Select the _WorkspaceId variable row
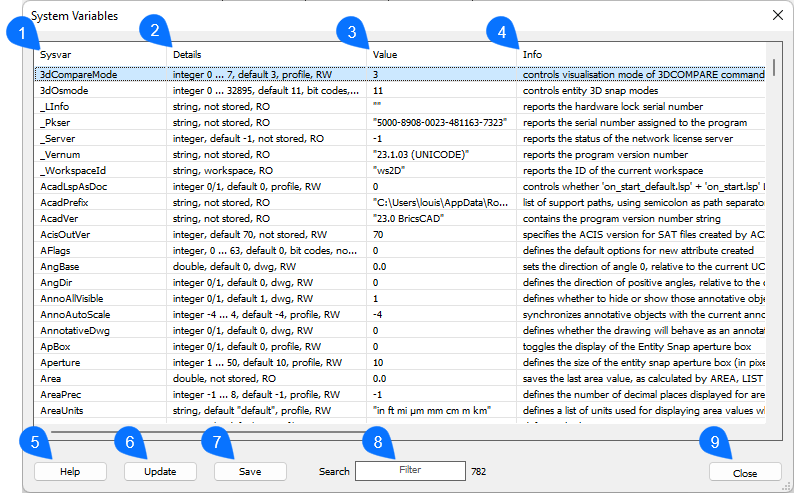Viewport: 794px width, 493px height. click(72, 171)
